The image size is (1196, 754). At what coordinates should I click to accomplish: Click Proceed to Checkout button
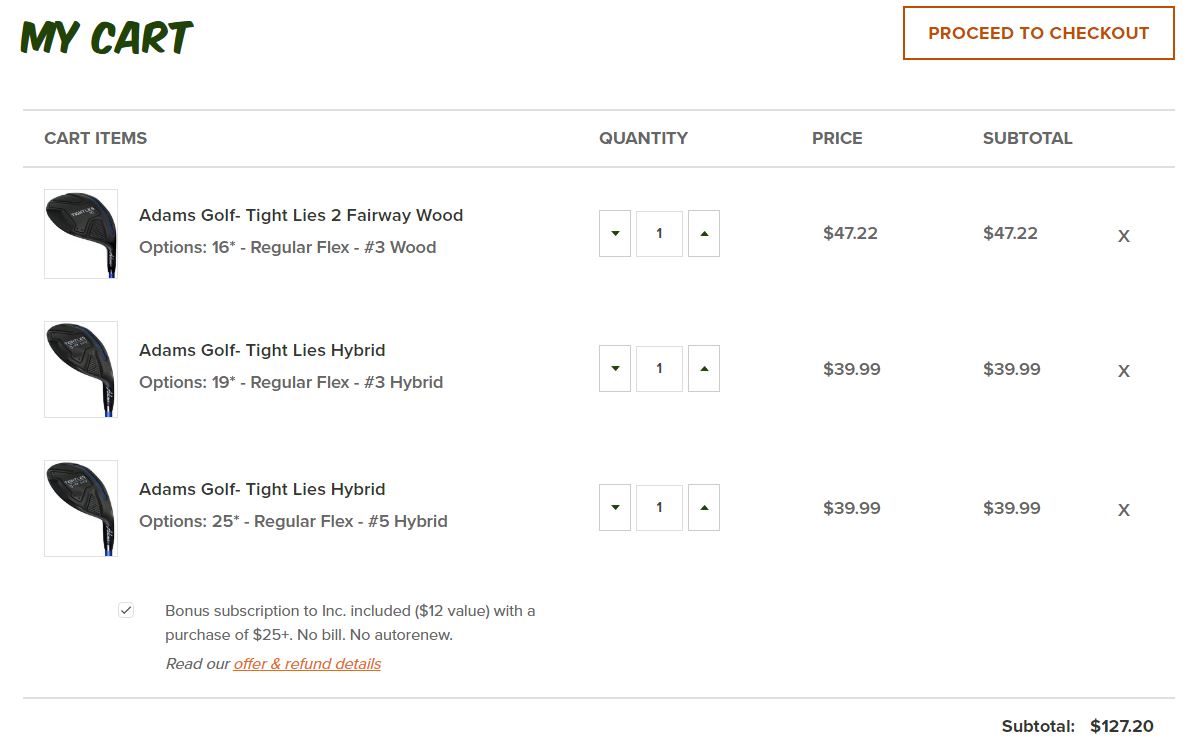coord(1038,33)
